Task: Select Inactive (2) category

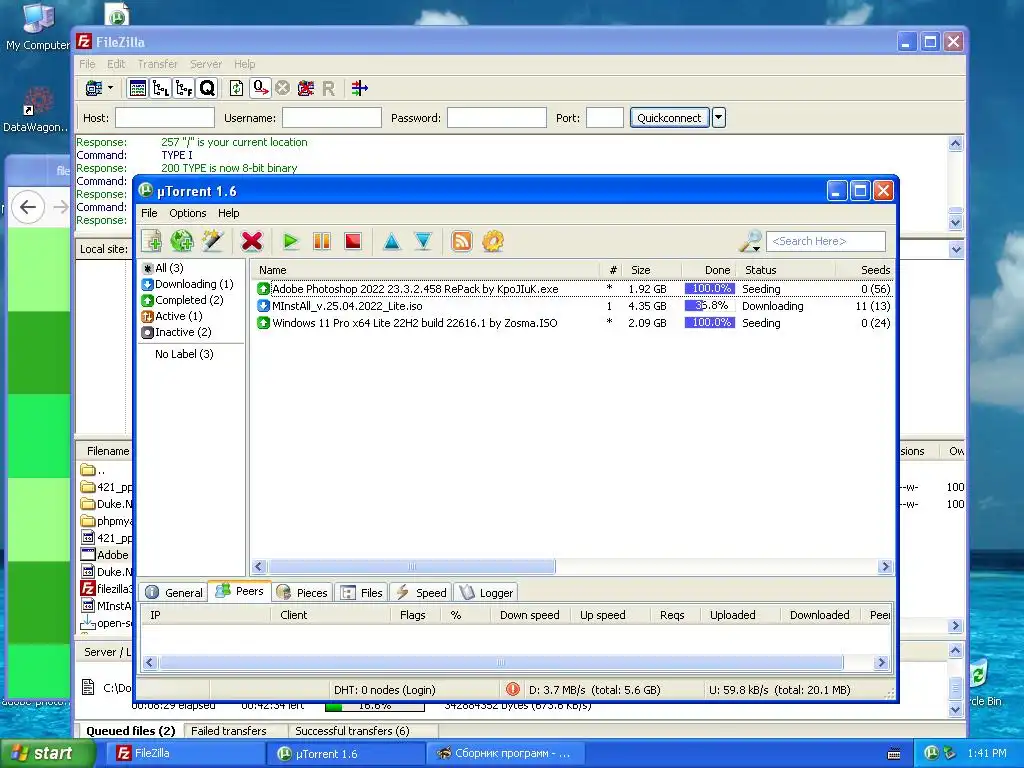Action: point(176,332)
